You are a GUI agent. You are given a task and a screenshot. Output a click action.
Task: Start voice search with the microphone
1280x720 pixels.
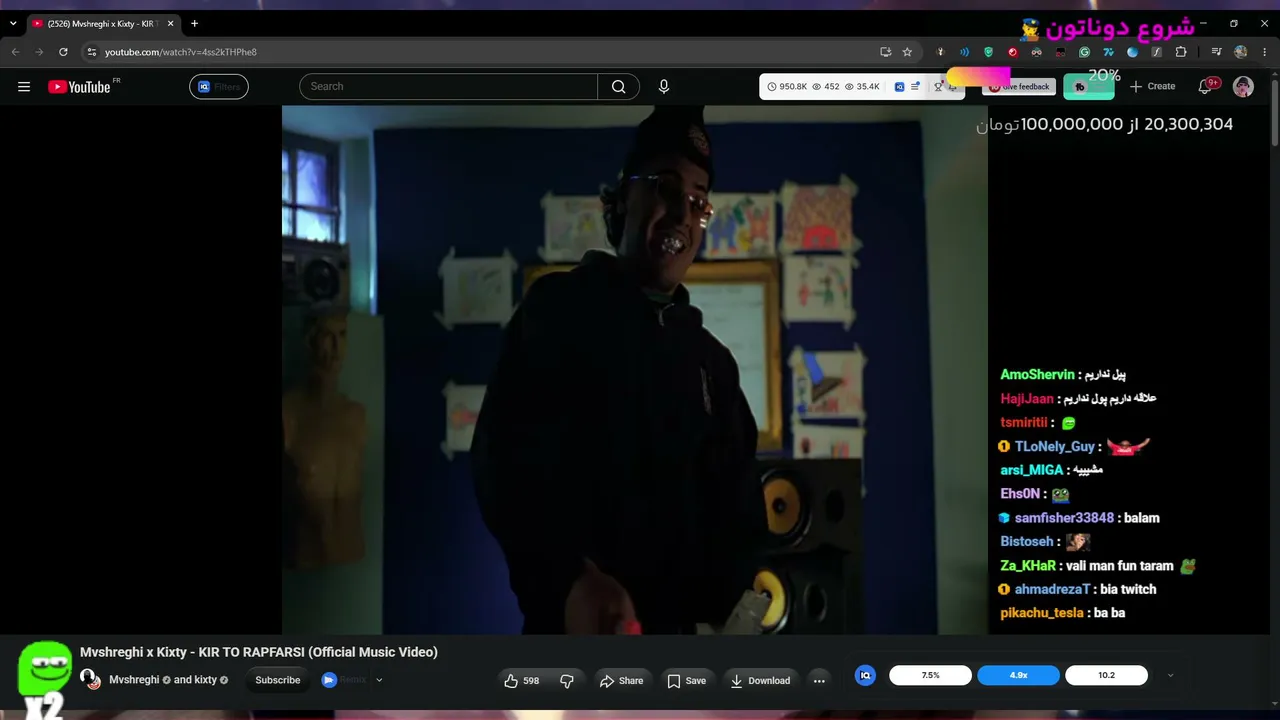[664, 87]
